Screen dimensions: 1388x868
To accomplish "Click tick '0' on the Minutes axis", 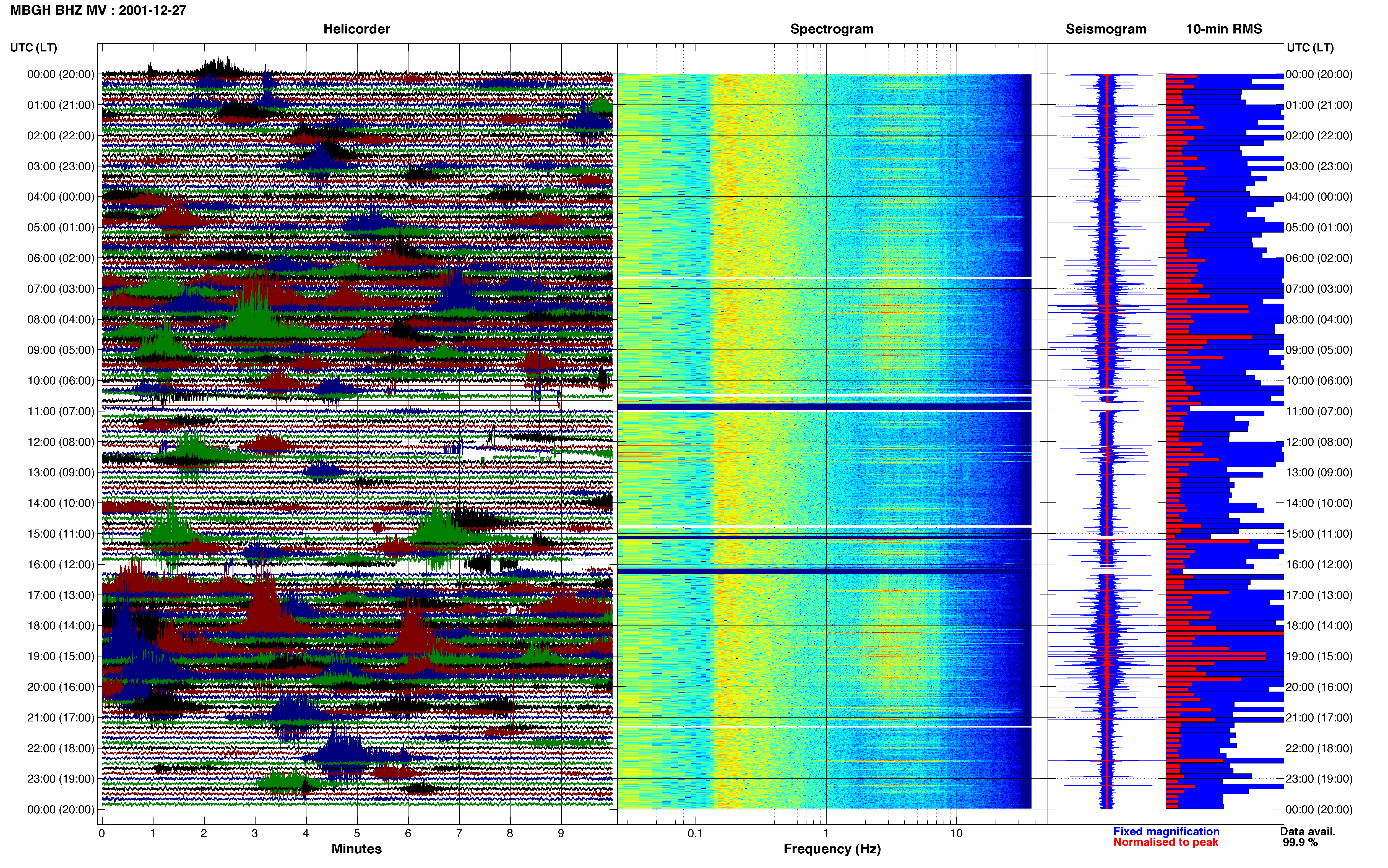I will [101, 833].
